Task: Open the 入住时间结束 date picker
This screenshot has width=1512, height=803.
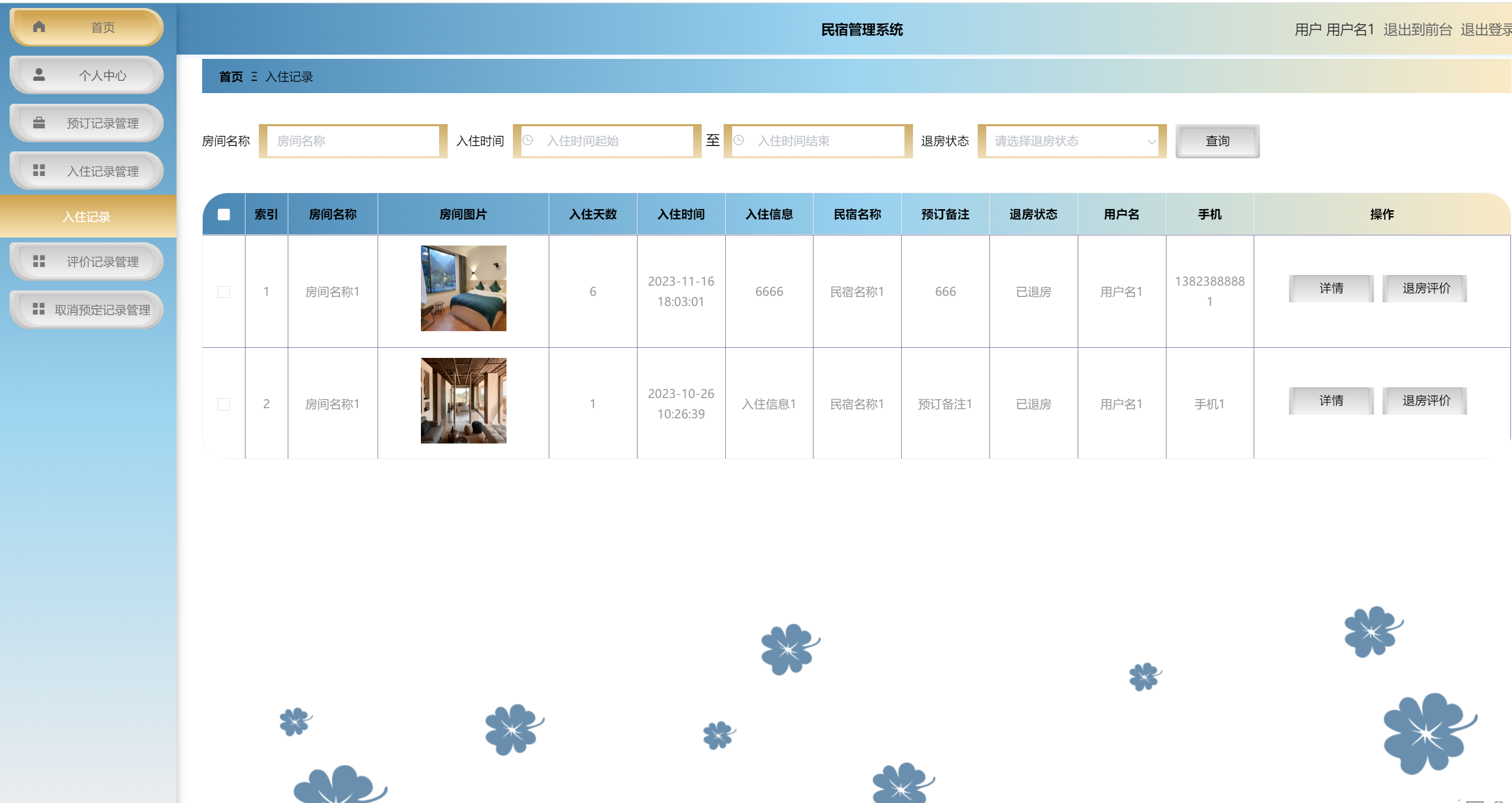Action: point(818,141)
